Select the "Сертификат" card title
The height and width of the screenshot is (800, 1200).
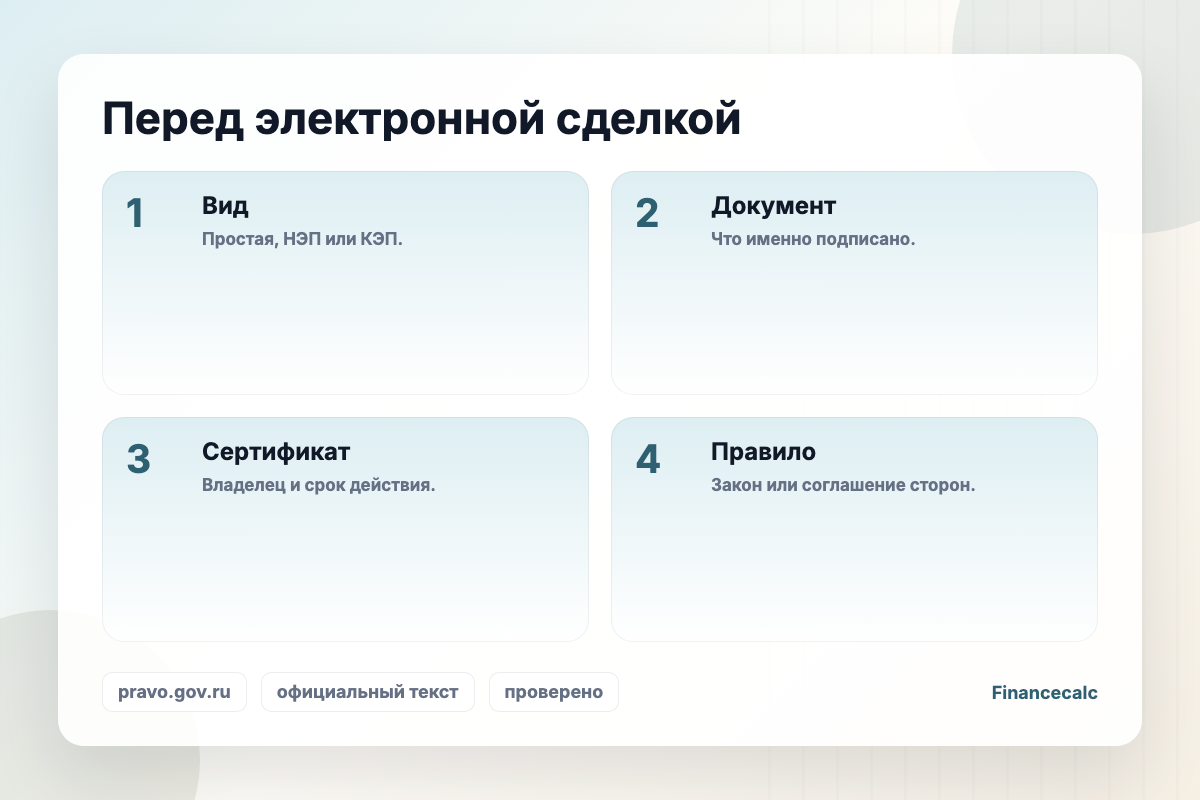tap(276, 452)
